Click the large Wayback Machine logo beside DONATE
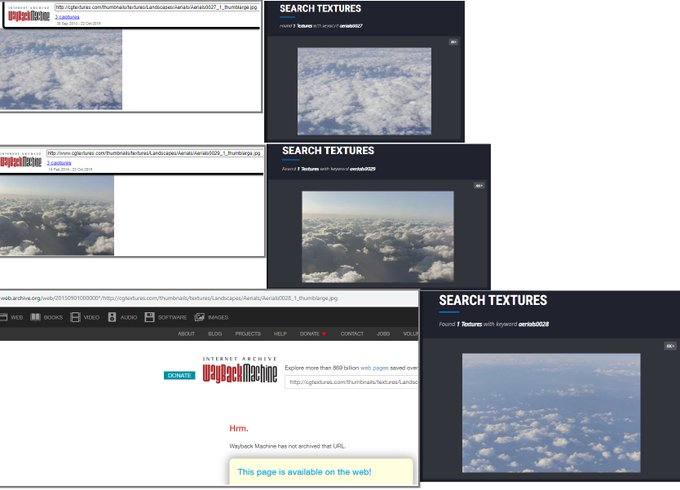 (x=240, y=371)
